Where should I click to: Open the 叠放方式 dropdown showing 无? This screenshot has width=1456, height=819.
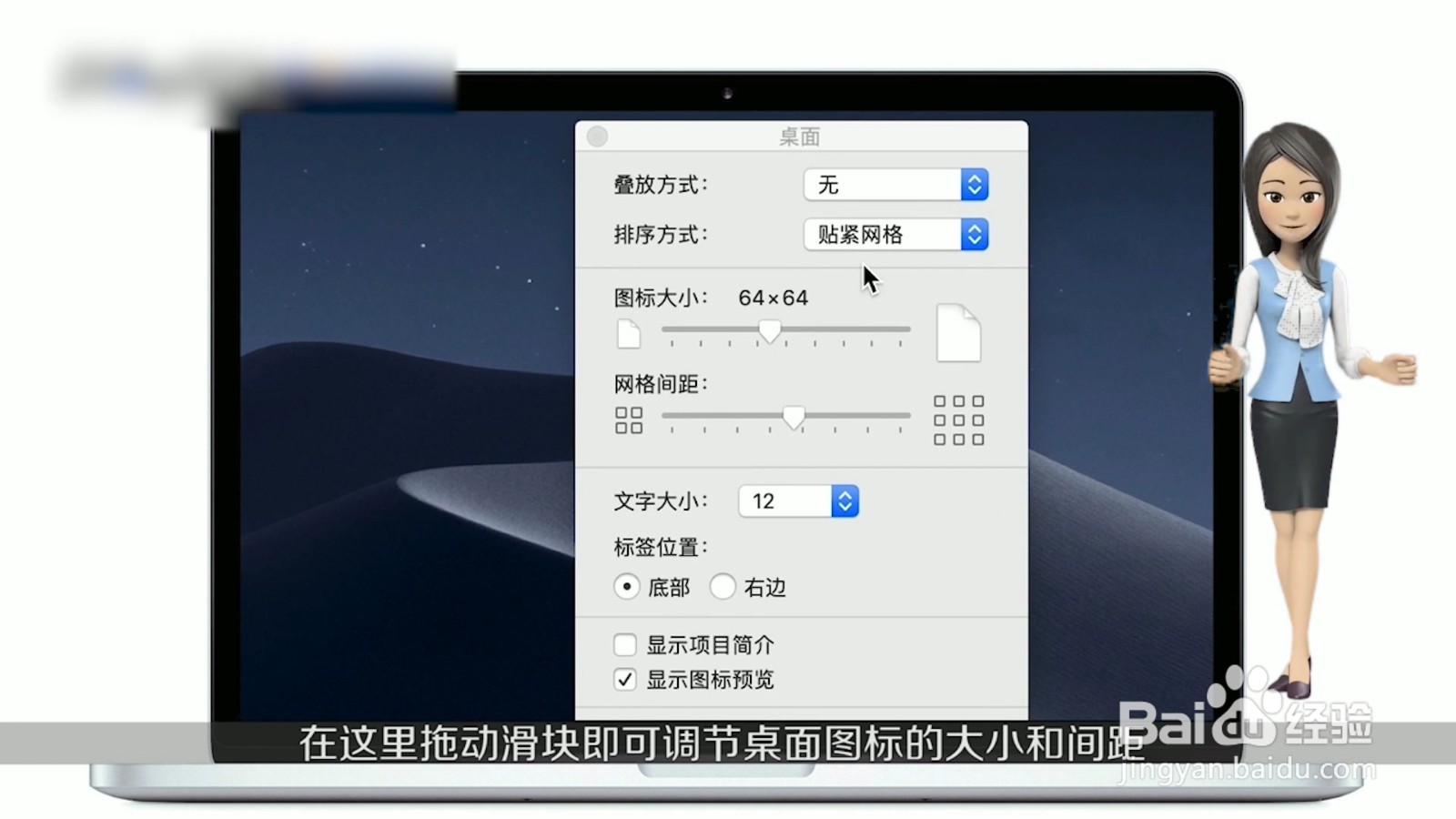coord(883,185)
